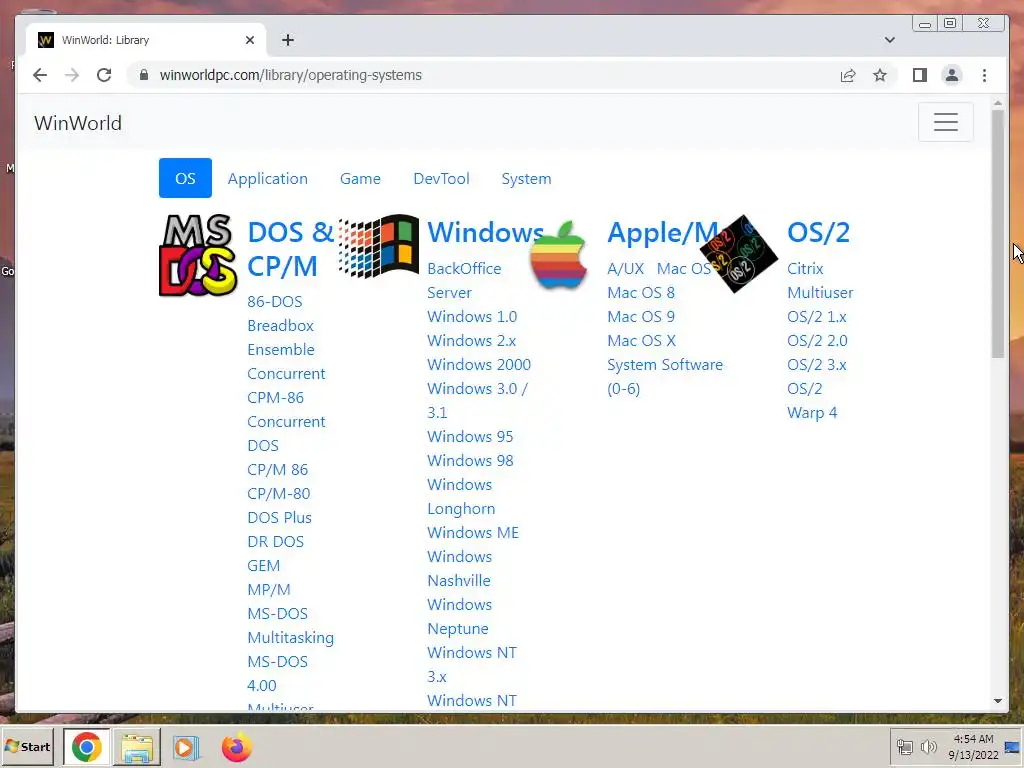Open the Apple/Mac heading link
This screenshot has height=768, width=1024.
662,232
